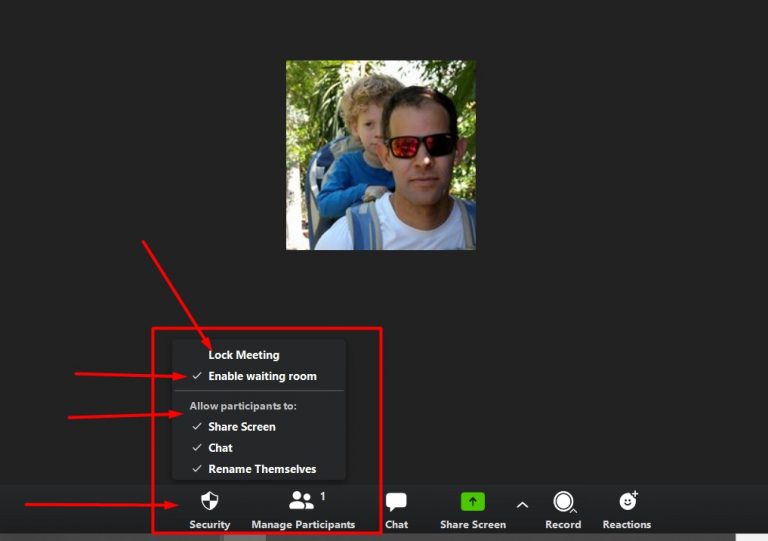The height and width of the screenshot is (541, 768).
Task: Click the participant profile photo
Action: (381, 155)
